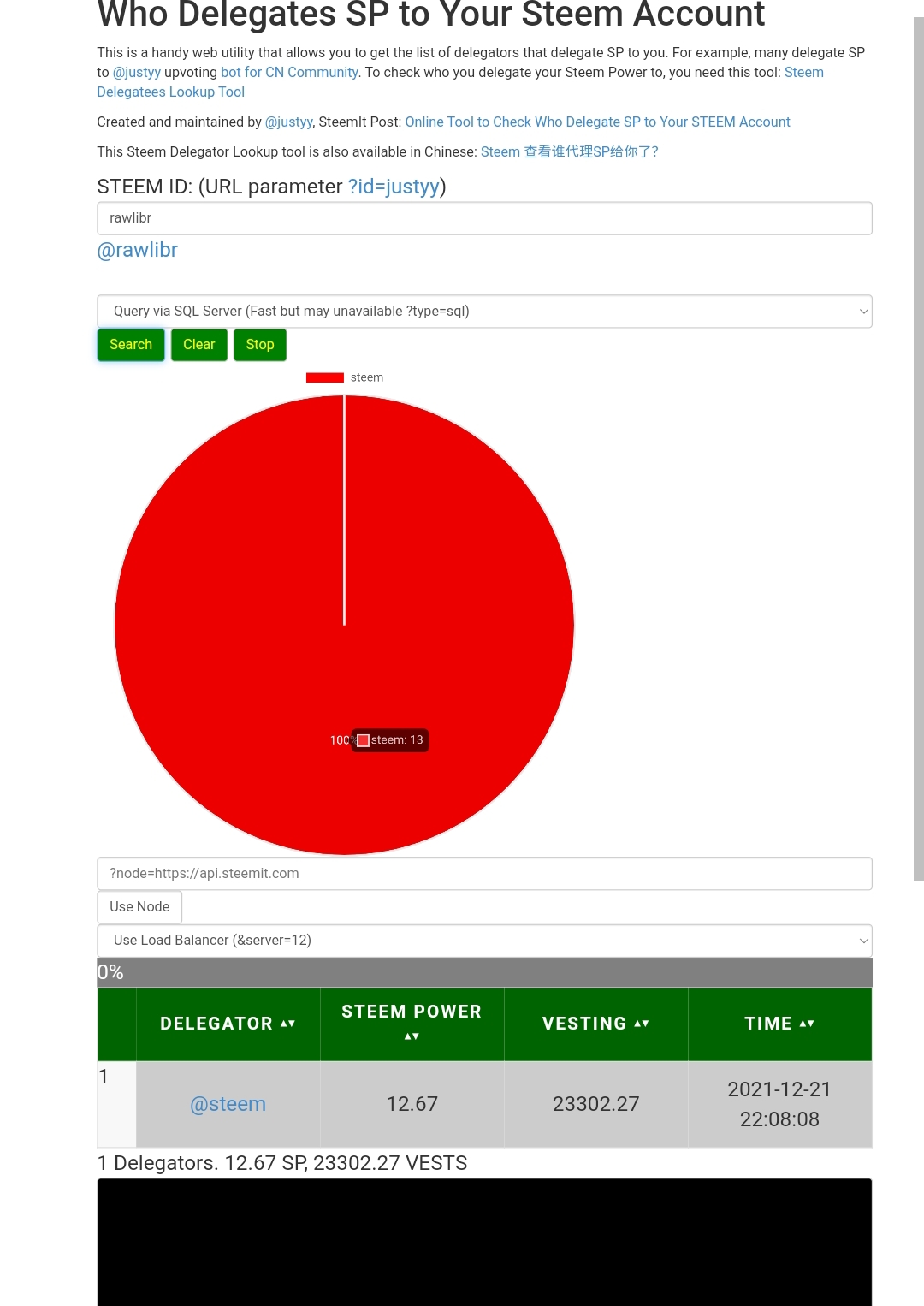Click the page's vertical scrollbar
The height and width of the screenshot is (1306, 924).
pyautogui.click(x=919, y=449)
